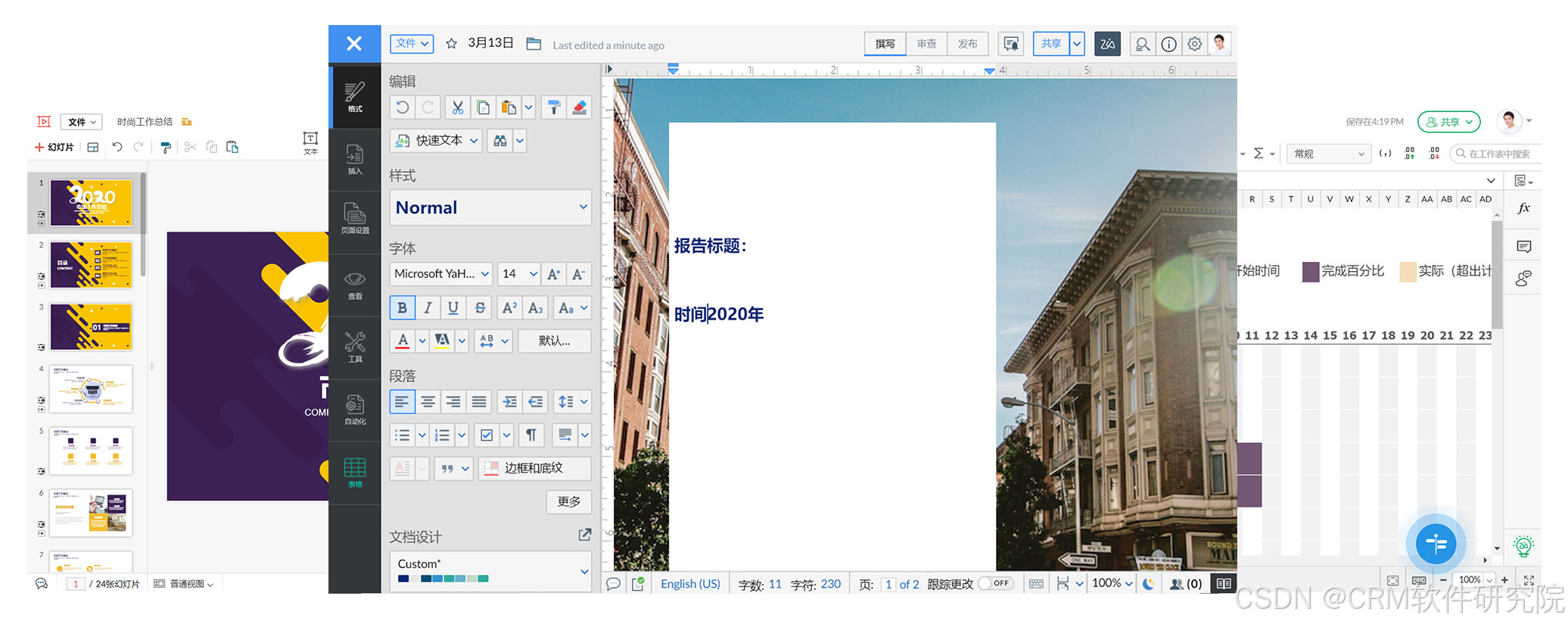Open the Custom document design dropdown
Screen dimensions: 1568x624
tap(490, 571)
